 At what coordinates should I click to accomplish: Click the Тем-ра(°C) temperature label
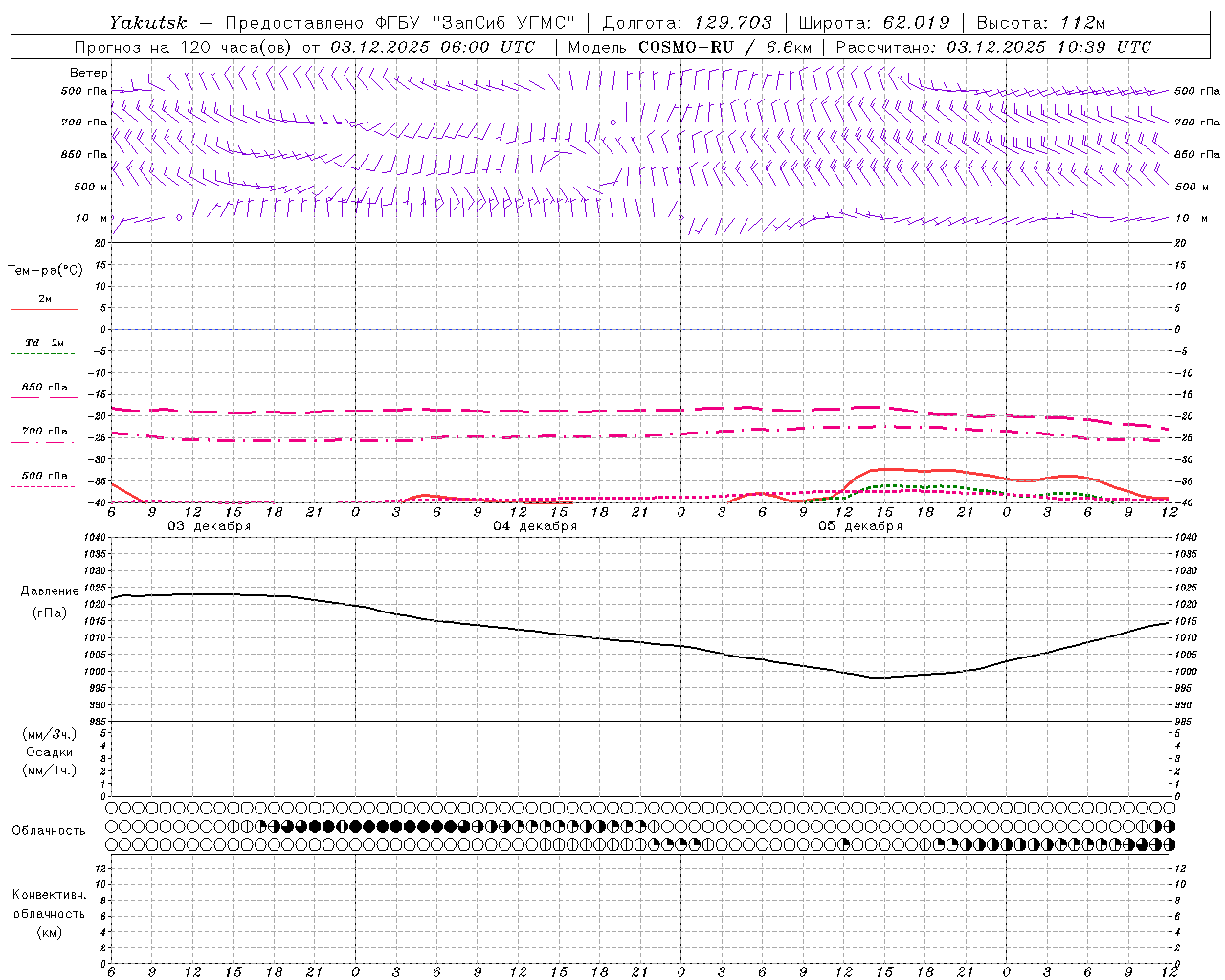tap(45, 271)
